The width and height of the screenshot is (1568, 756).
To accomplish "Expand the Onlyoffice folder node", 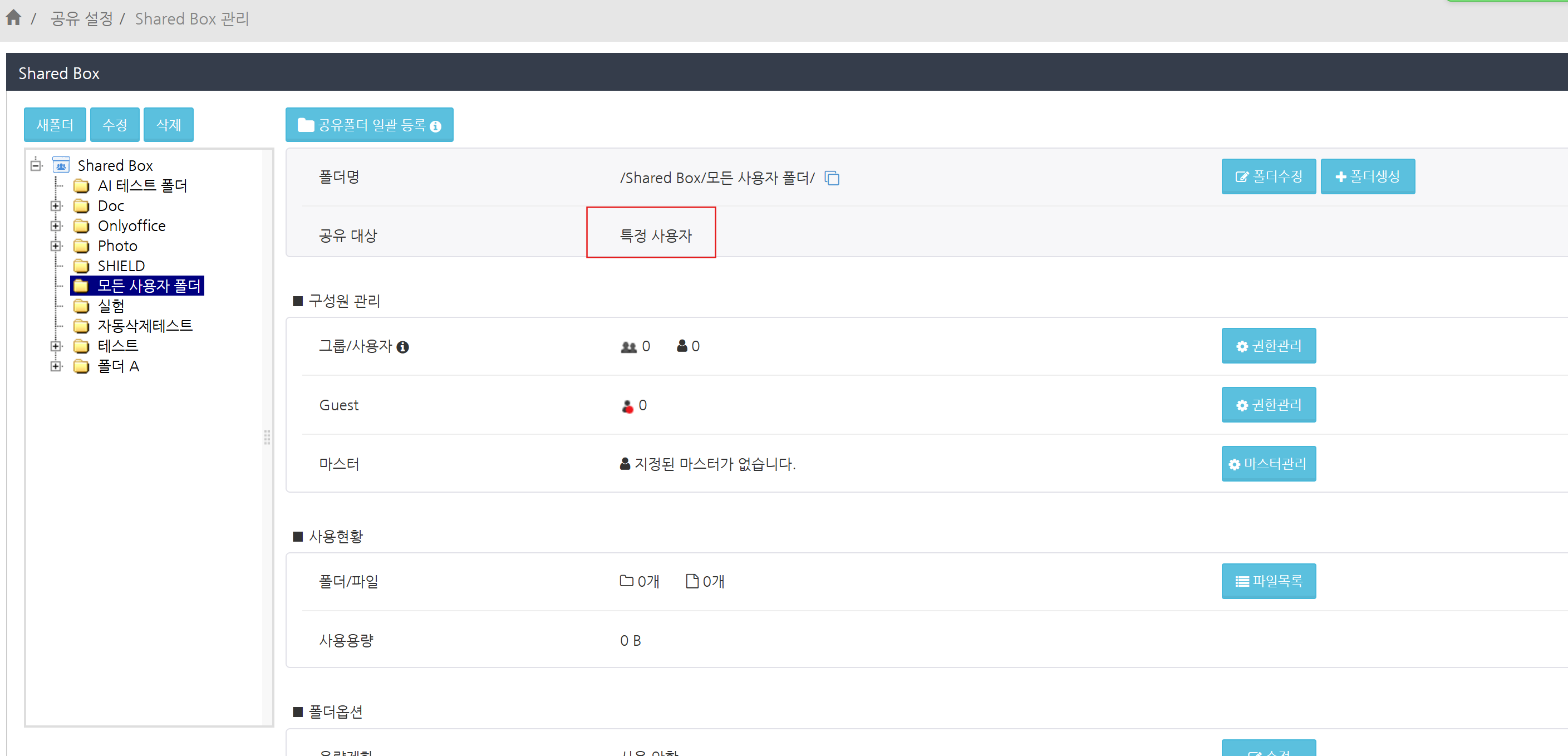I will coord(56,226).
